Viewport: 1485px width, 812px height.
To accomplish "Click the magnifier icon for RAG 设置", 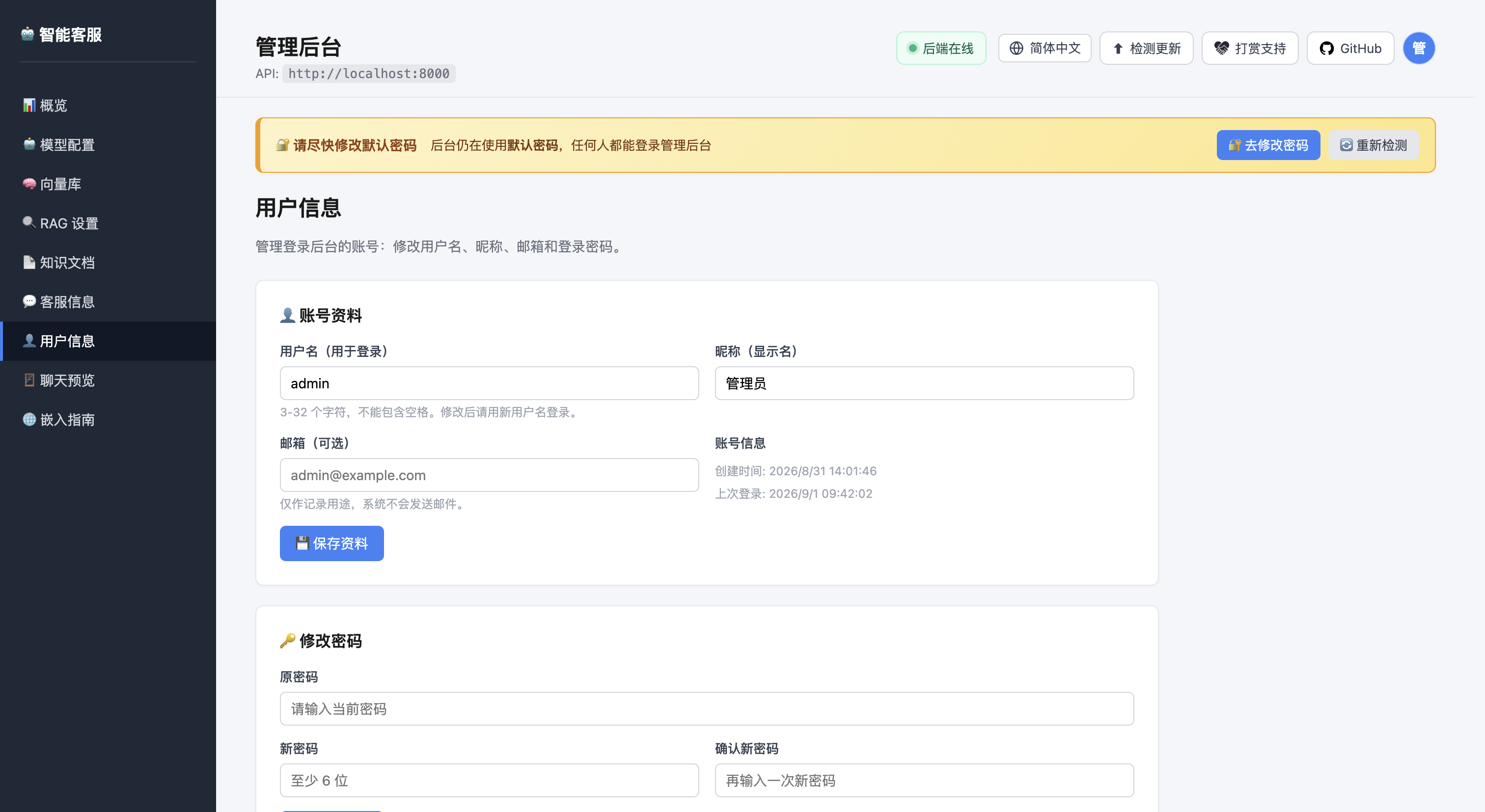I will pos(29,223).
